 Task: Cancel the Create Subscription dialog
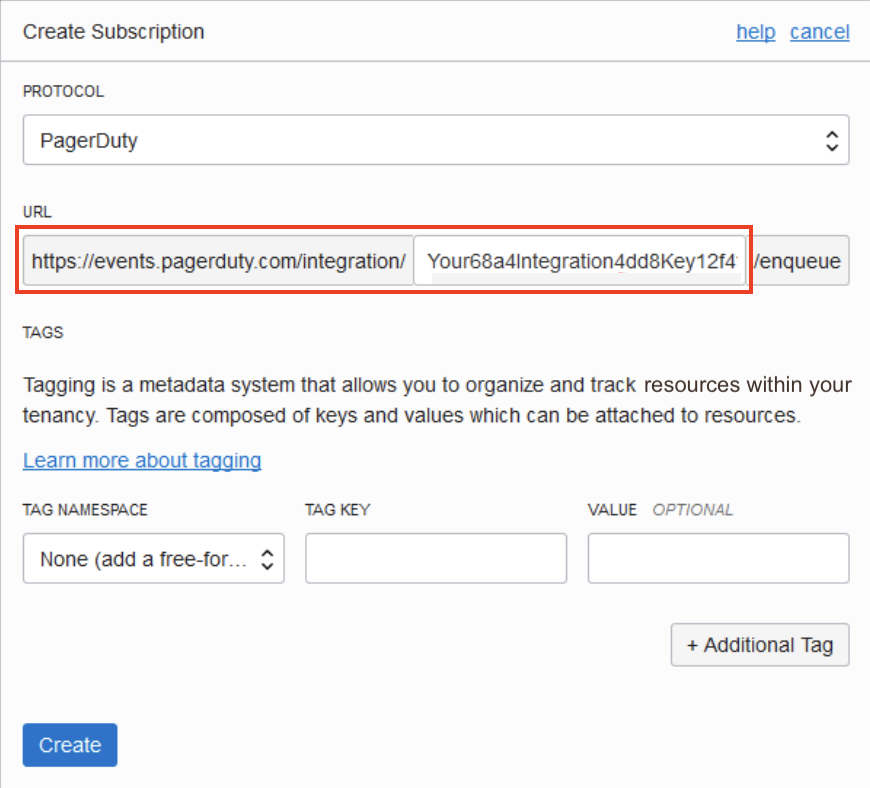(x=819, y=32)
